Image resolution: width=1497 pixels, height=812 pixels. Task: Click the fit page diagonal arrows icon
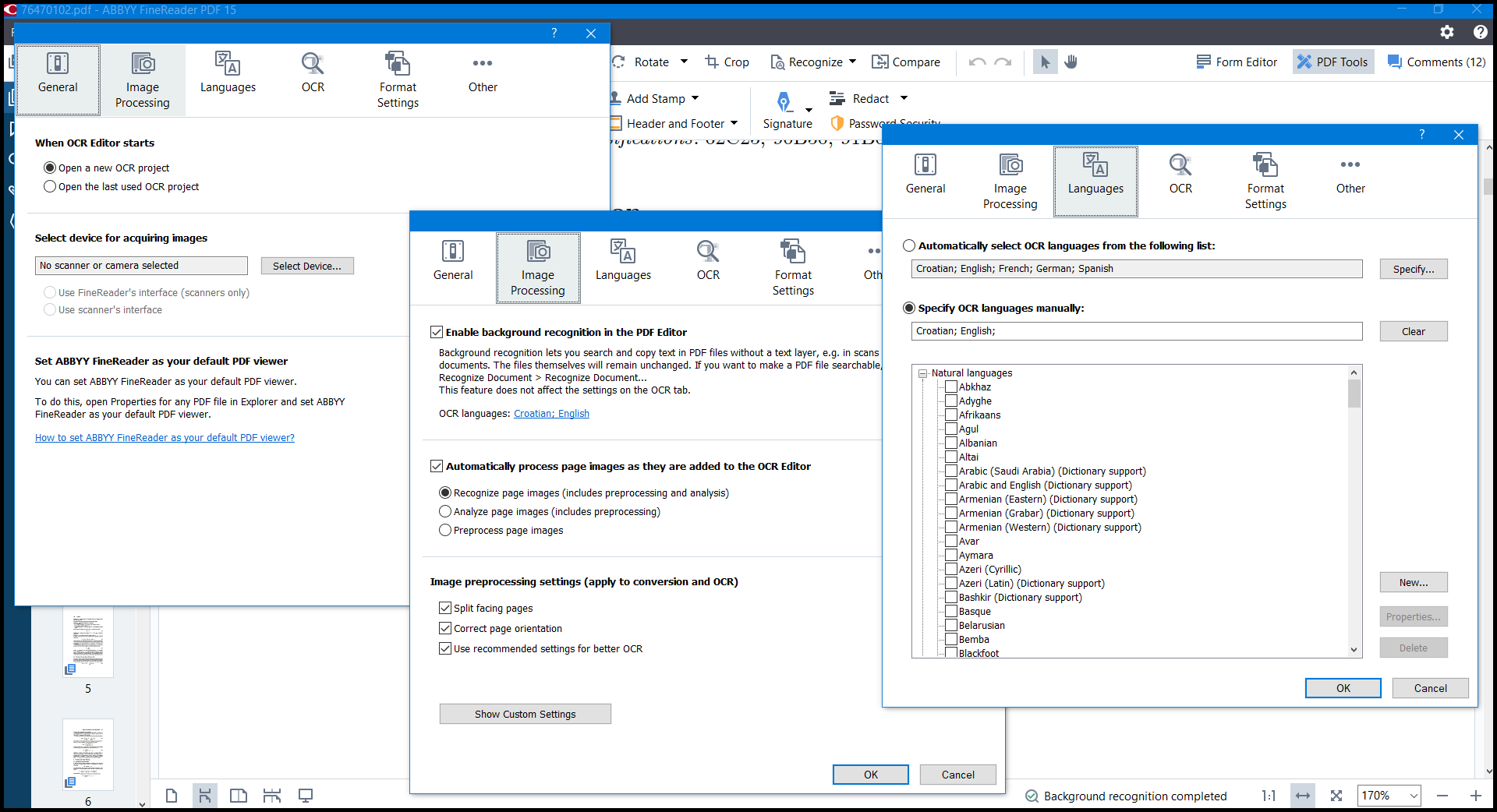click(1336, 796)
